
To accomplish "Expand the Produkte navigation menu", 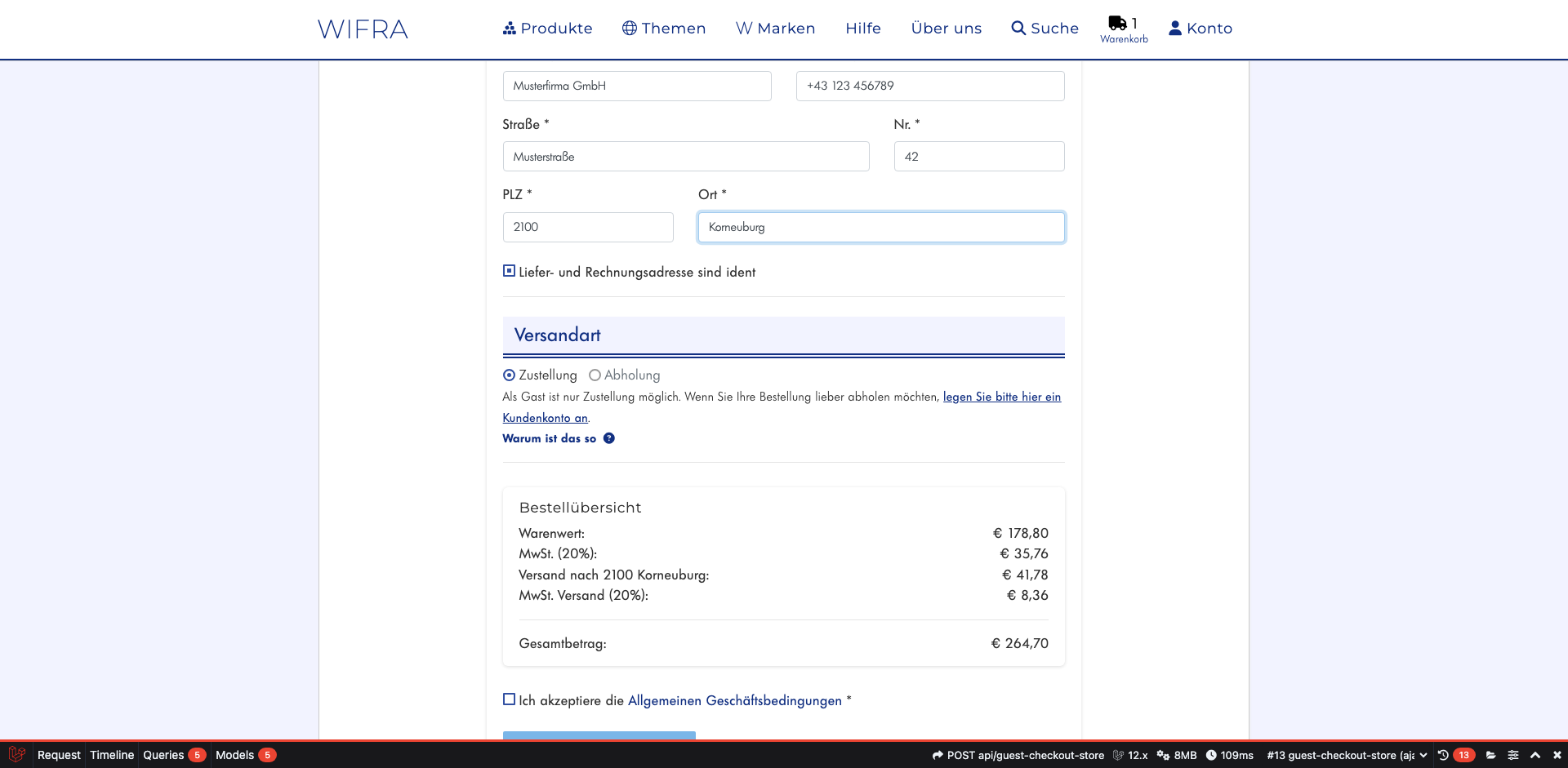I will [547, 29].
